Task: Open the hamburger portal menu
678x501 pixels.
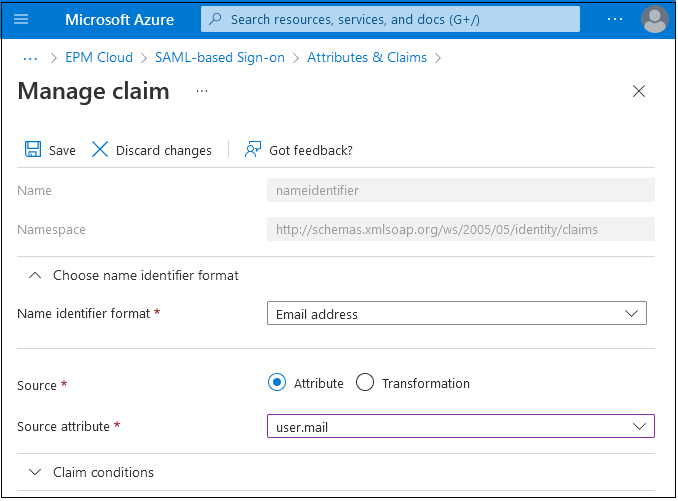Action: click(x=21, y=19)
